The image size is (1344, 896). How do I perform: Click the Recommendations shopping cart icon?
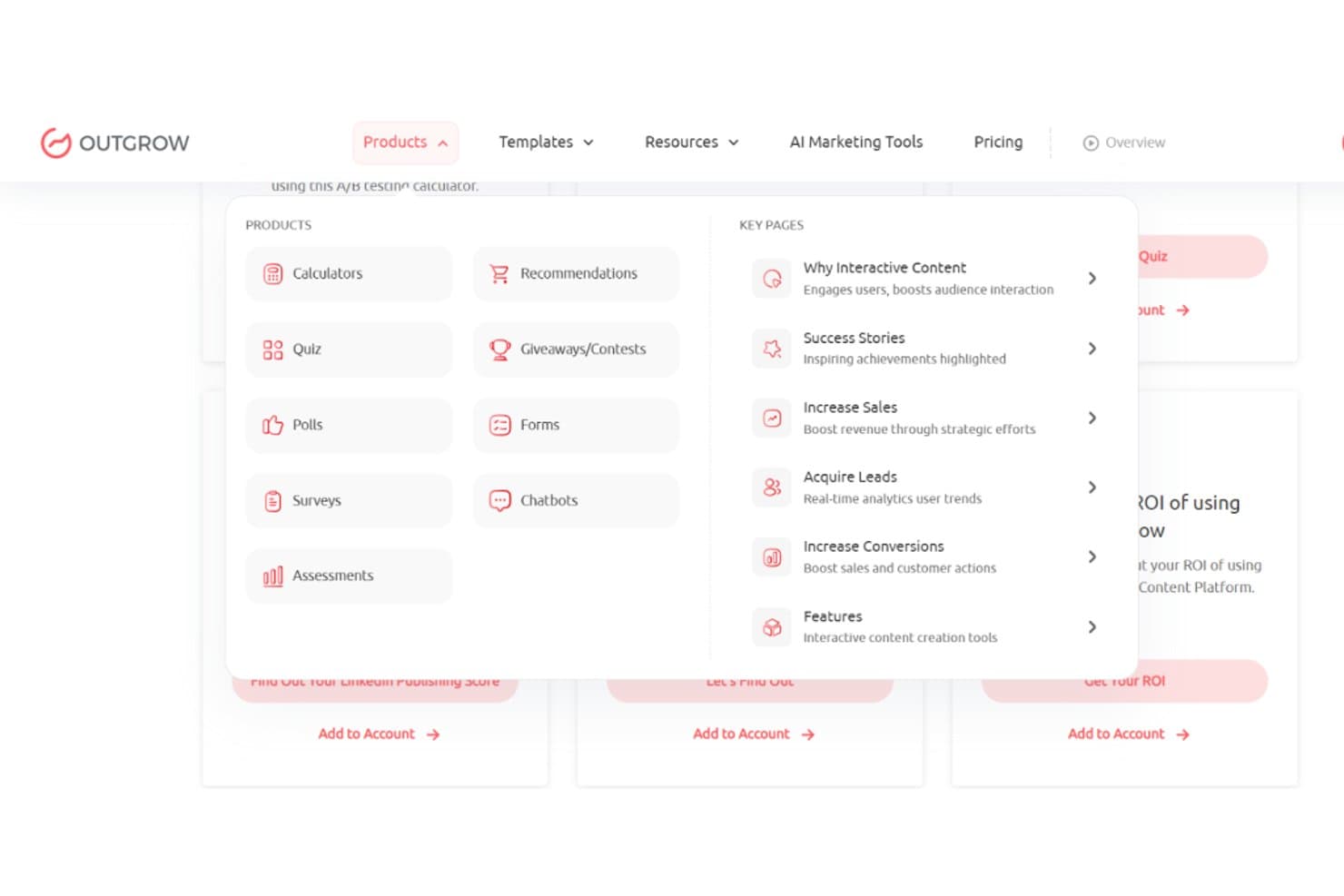click(x=499, y=273)
